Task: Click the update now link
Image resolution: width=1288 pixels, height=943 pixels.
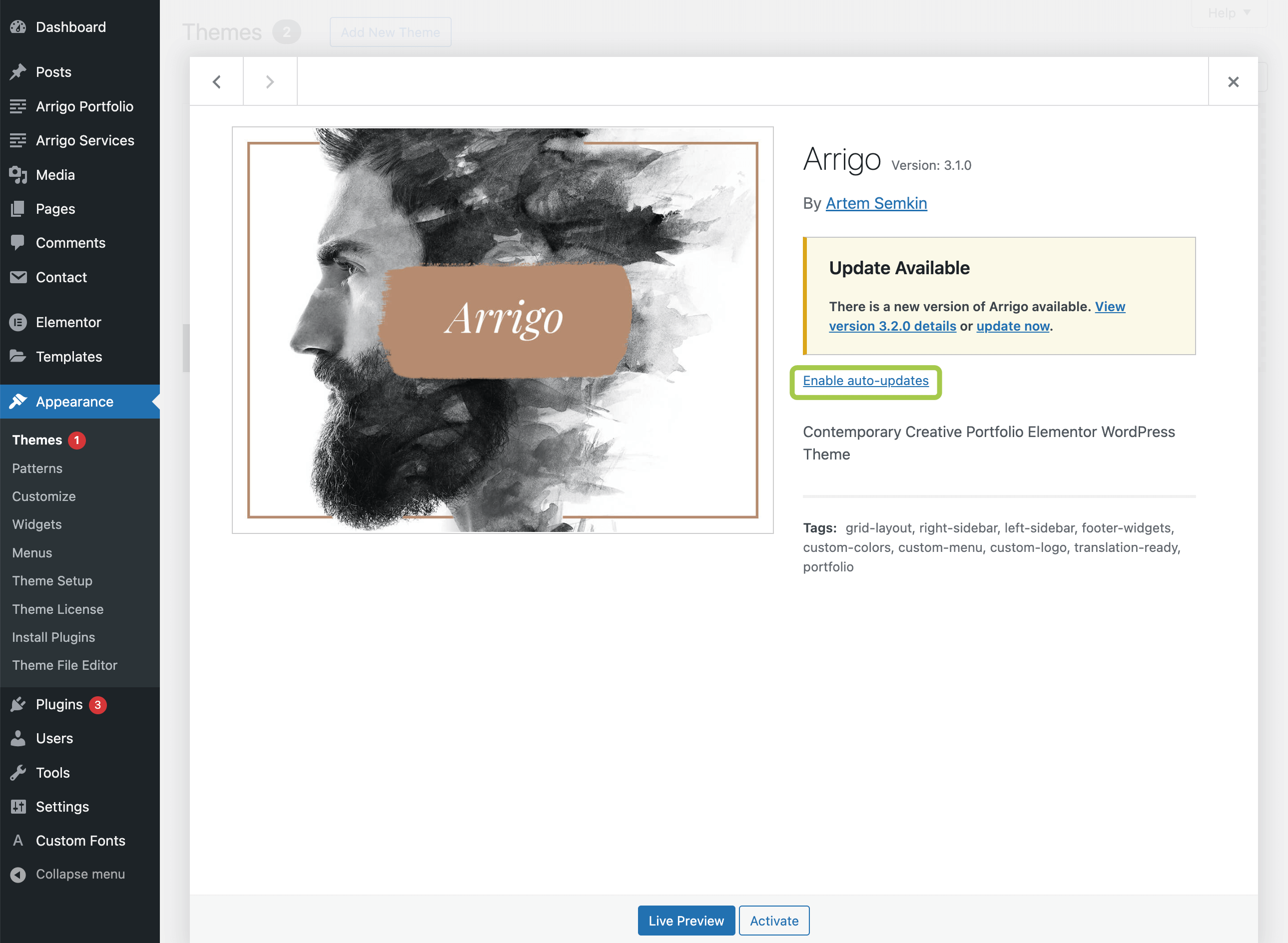Action: pyautogui.click(x=1013, y=326)
